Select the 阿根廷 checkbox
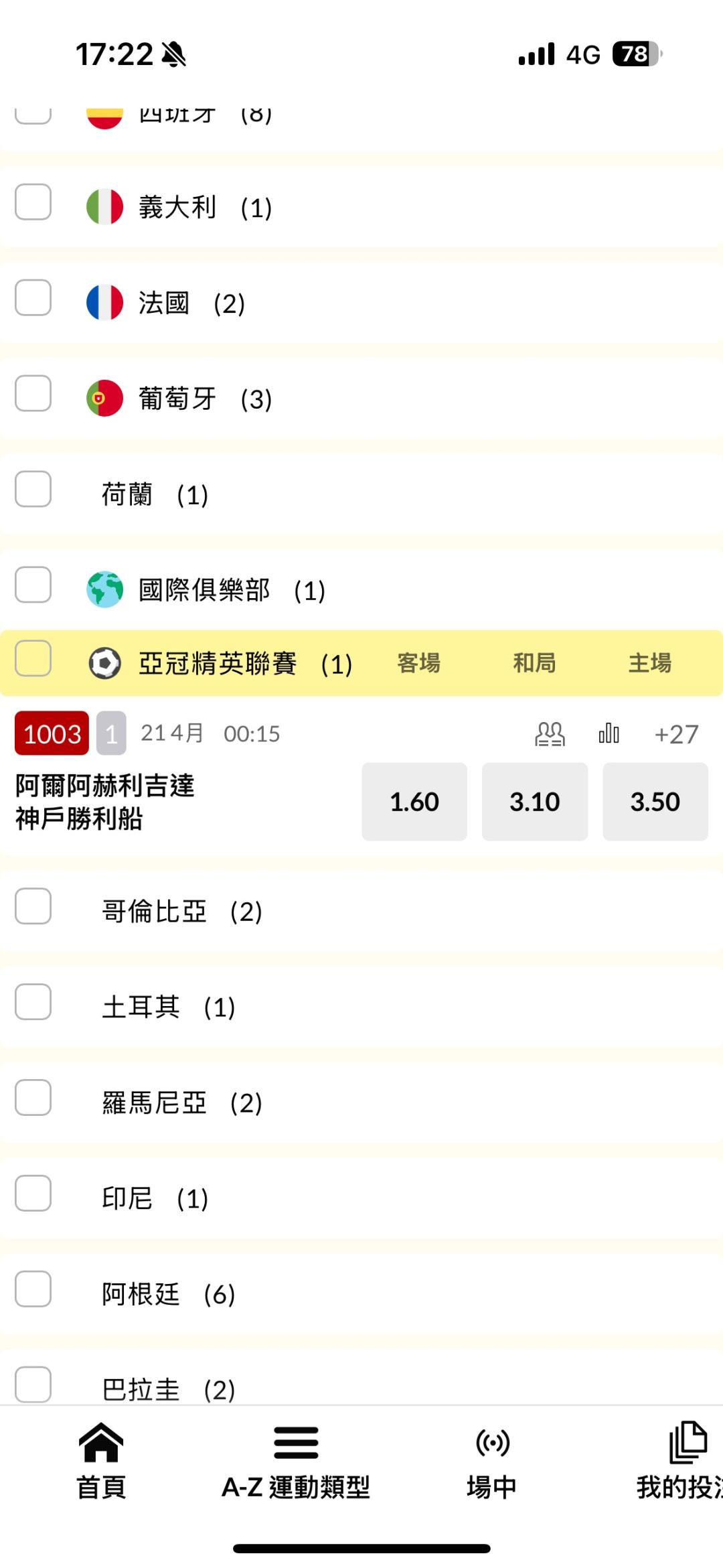723x1568 pixels. (33, 1289)
